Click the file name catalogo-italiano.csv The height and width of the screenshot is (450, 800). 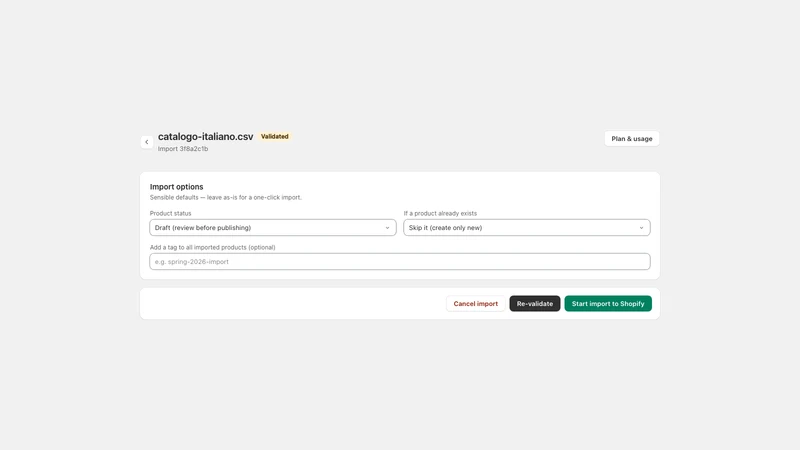click(206, 137)
